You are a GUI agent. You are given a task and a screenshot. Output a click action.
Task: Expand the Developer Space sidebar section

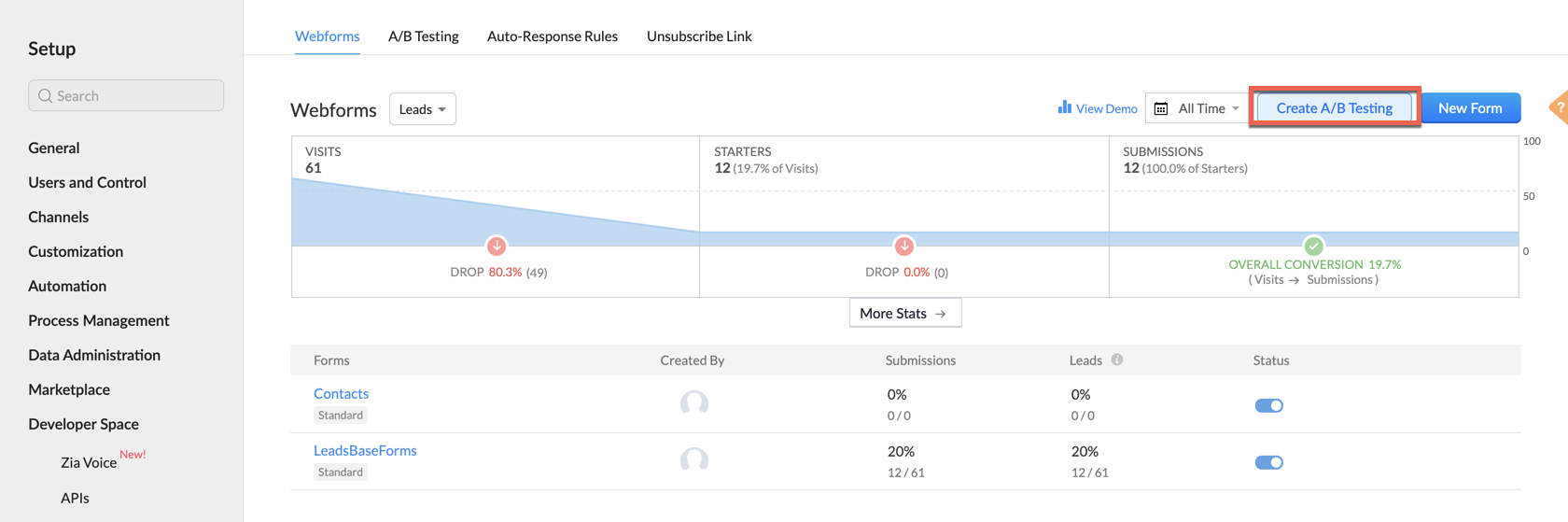[83, 424]
